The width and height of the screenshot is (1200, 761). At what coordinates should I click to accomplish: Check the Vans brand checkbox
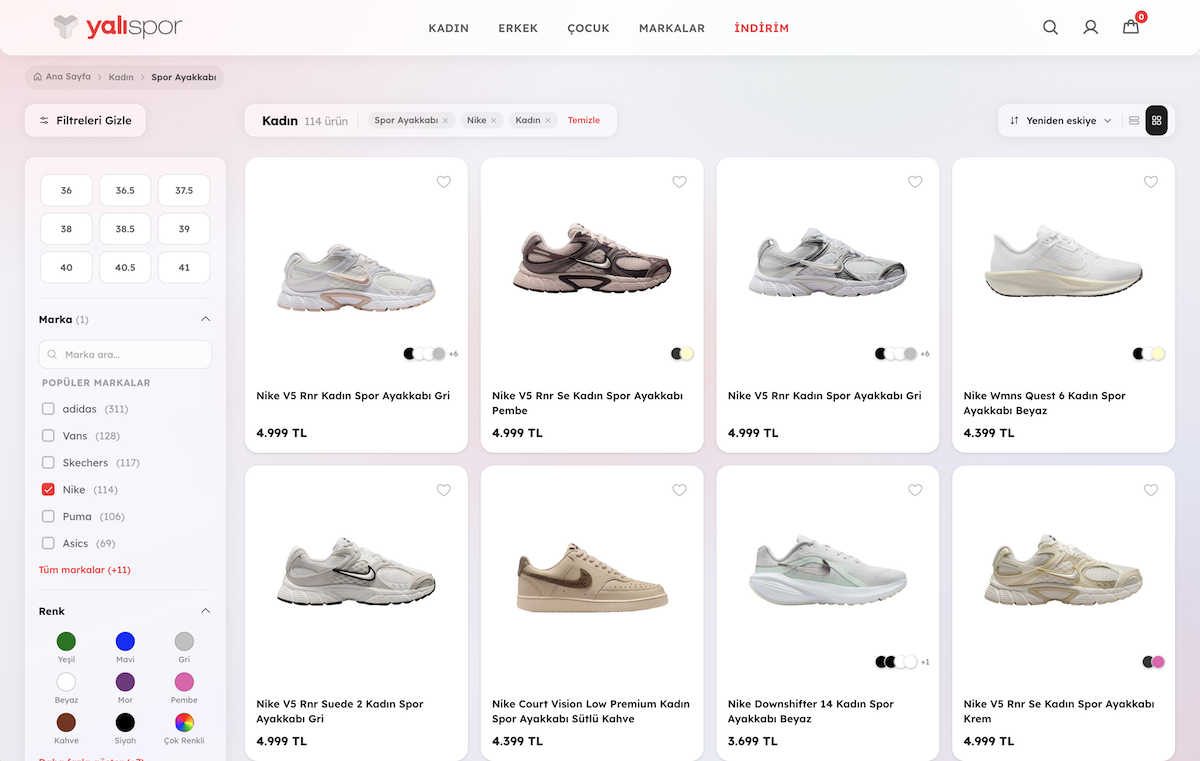[x=48, y=436]
